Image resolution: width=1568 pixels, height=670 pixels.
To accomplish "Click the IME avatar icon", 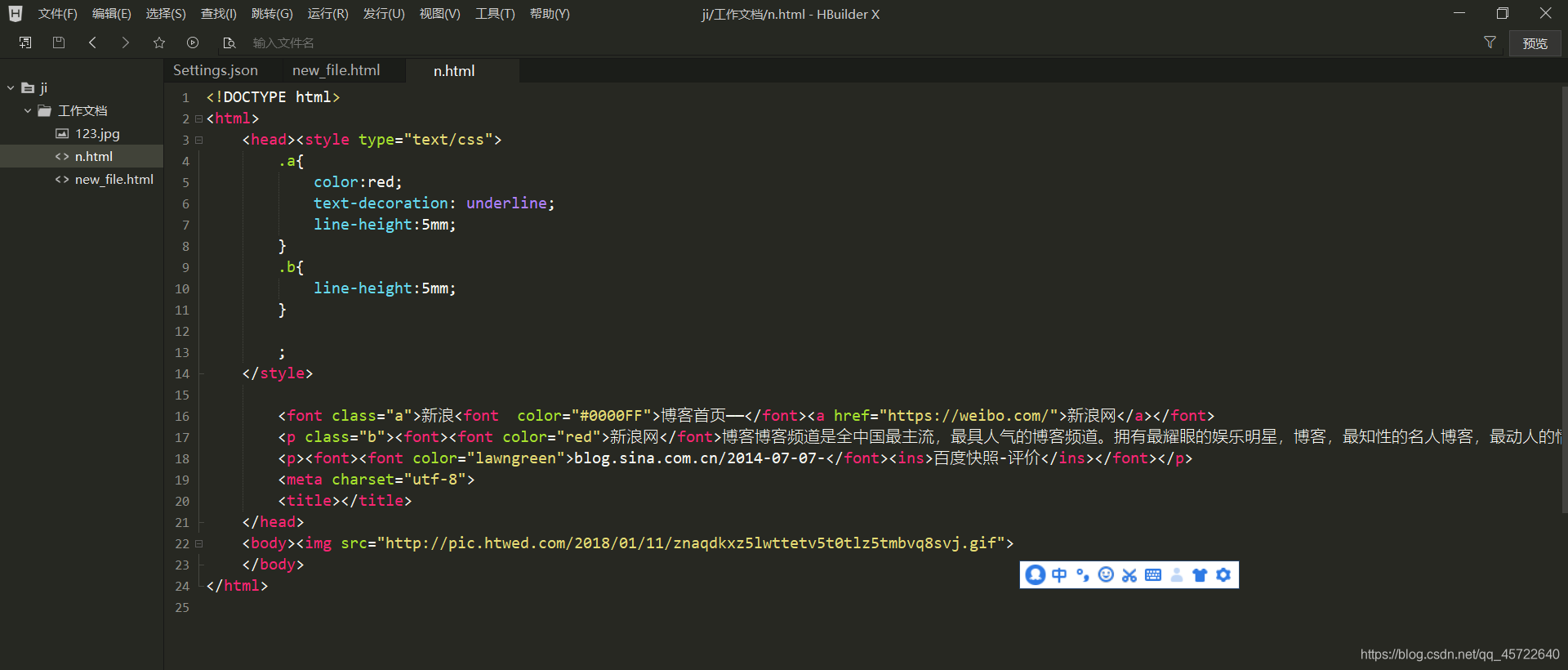I will coord(1036,574).
